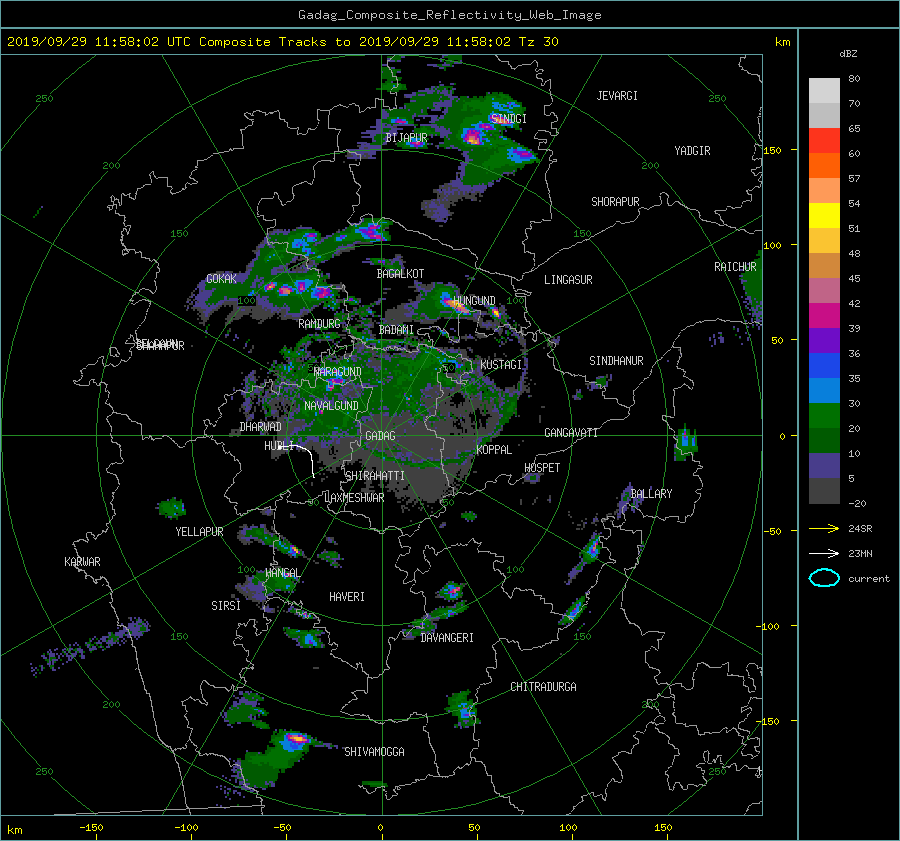Click the Gadag_Composite_Reflectivity_Web_Image title

(450, 15)
